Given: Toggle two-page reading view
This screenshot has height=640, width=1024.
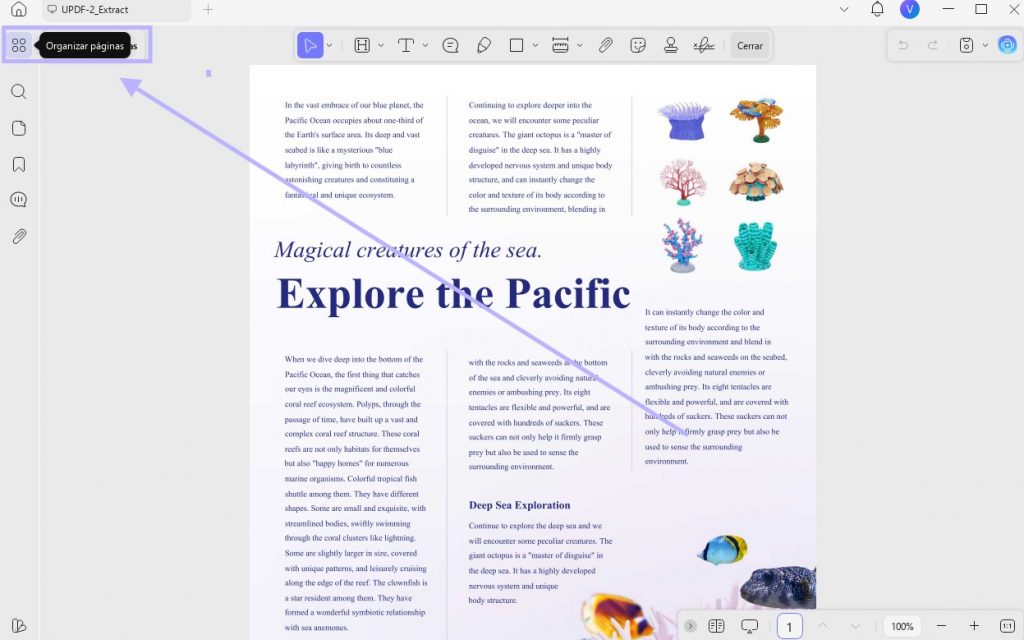Looking at the screenshot, I should [716, 626].
